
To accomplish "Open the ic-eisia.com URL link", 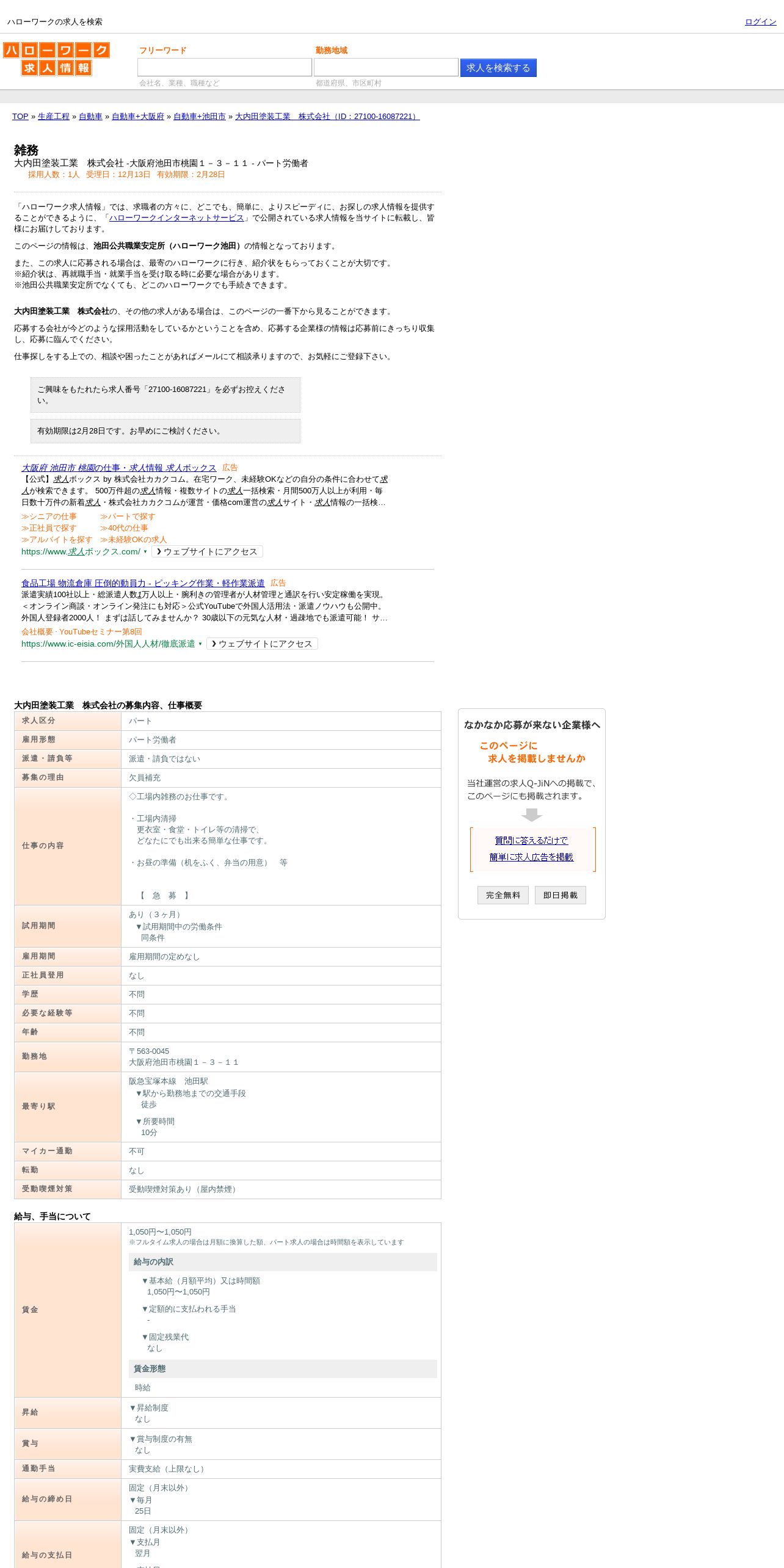I will pyautogui.click(x=108, y=644).
